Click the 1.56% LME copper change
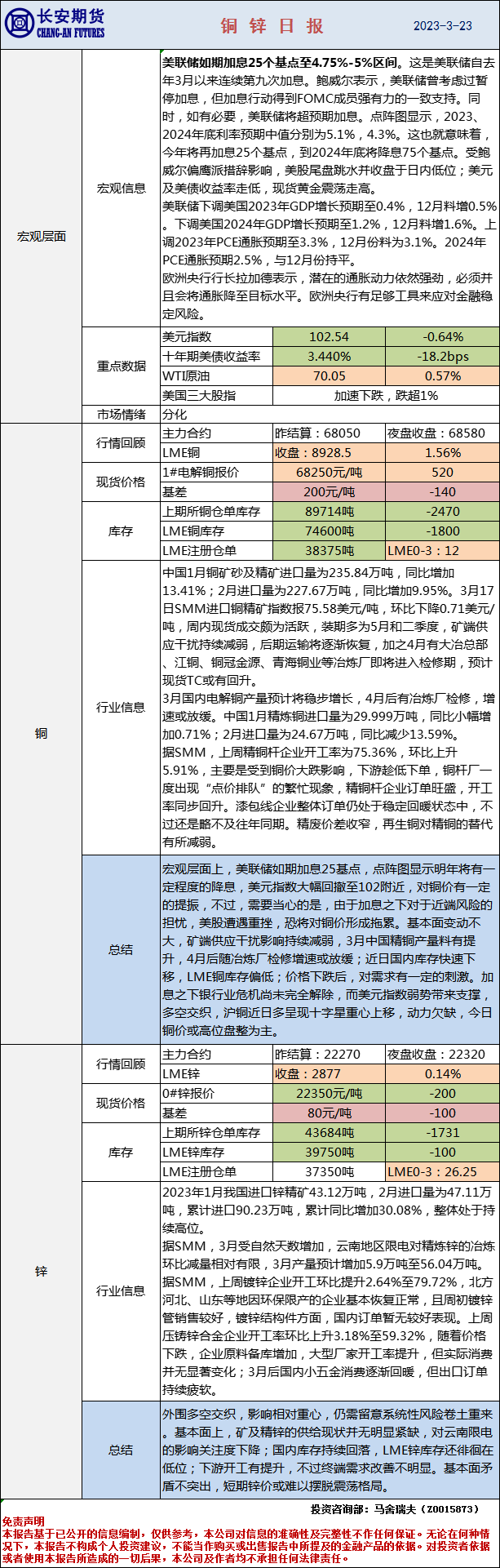 442,453
